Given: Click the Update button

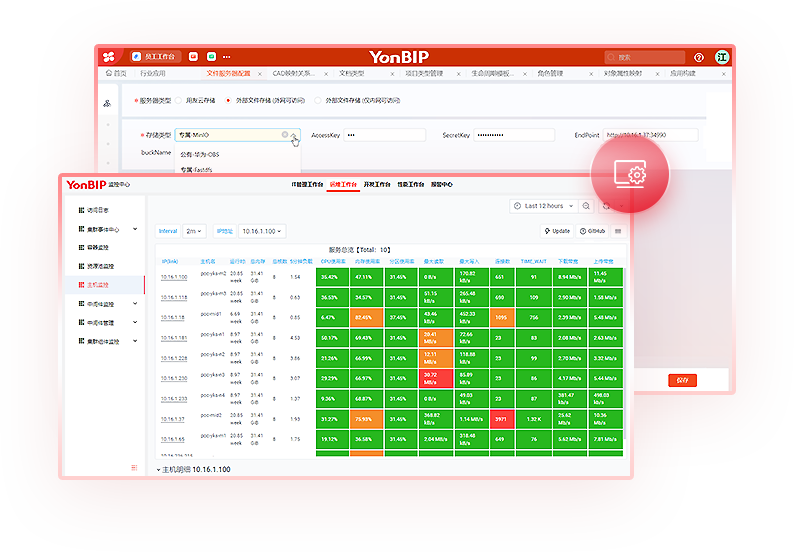Looking at the screenshot, I should 557,231.
